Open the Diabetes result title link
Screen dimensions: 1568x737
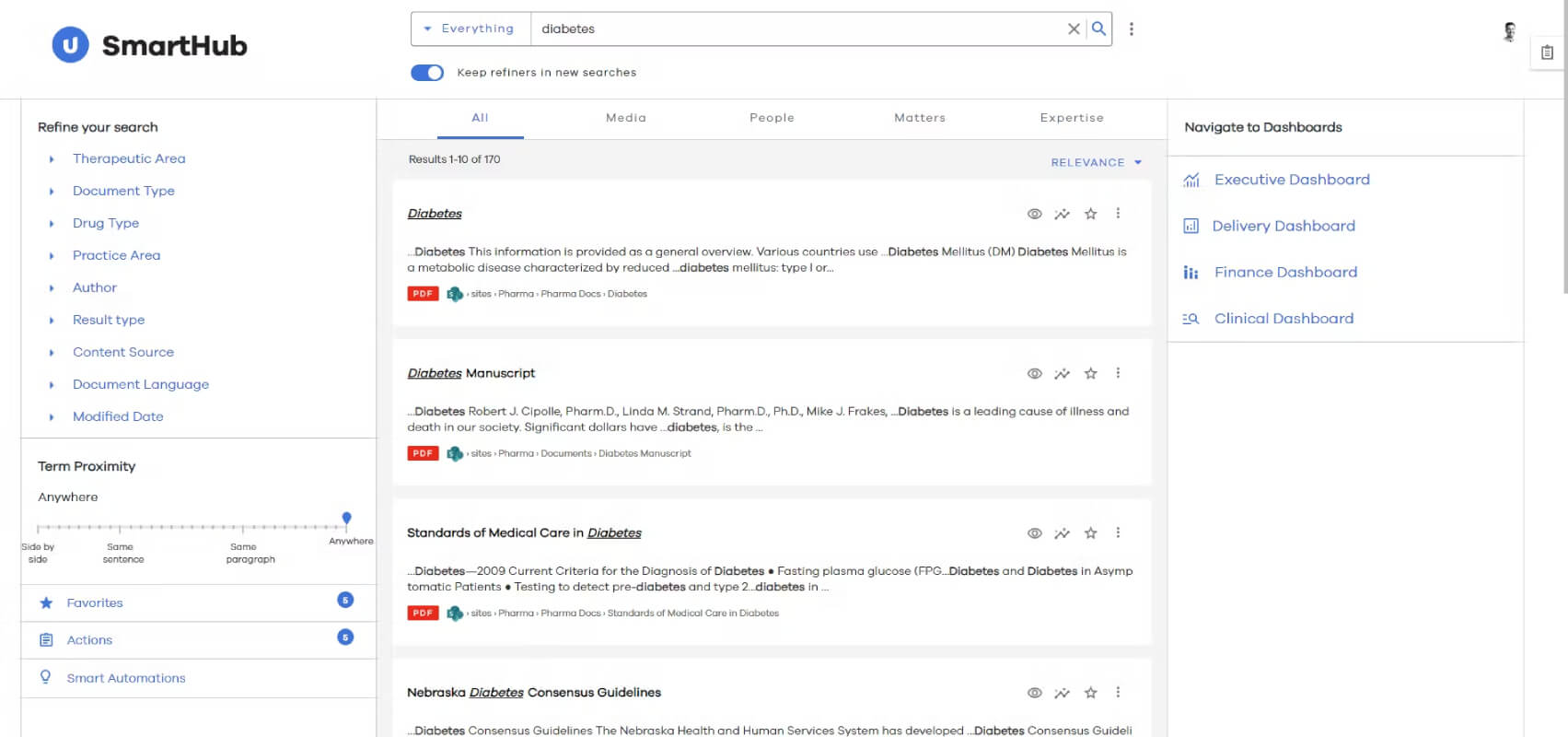click(x=435, y=214)
